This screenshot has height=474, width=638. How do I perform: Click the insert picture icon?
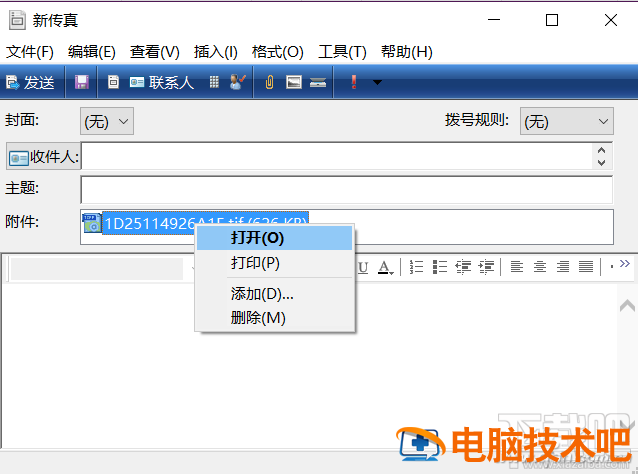294,82
